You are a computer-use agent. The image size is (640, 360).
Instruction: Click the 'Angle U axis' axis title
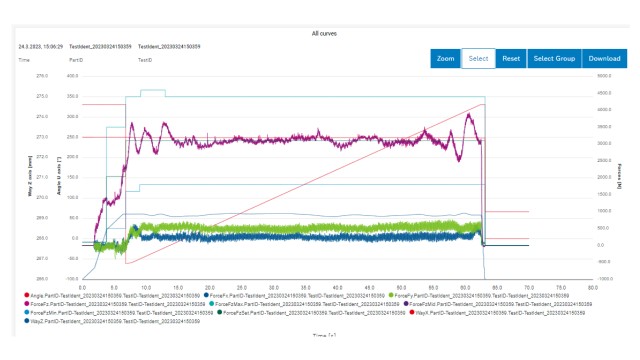pos(59,176)
